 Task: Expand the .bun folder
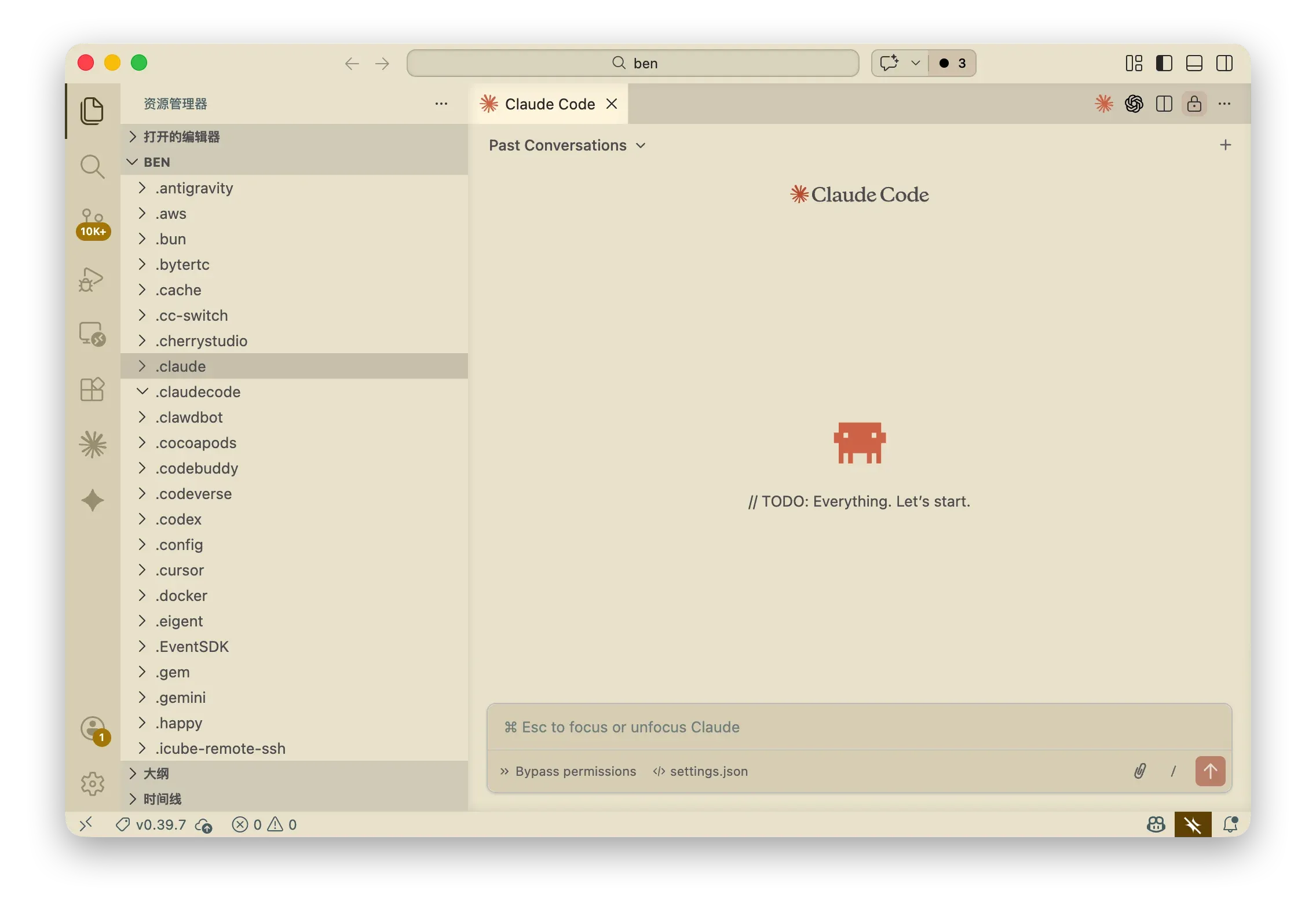tap(294, 239)
